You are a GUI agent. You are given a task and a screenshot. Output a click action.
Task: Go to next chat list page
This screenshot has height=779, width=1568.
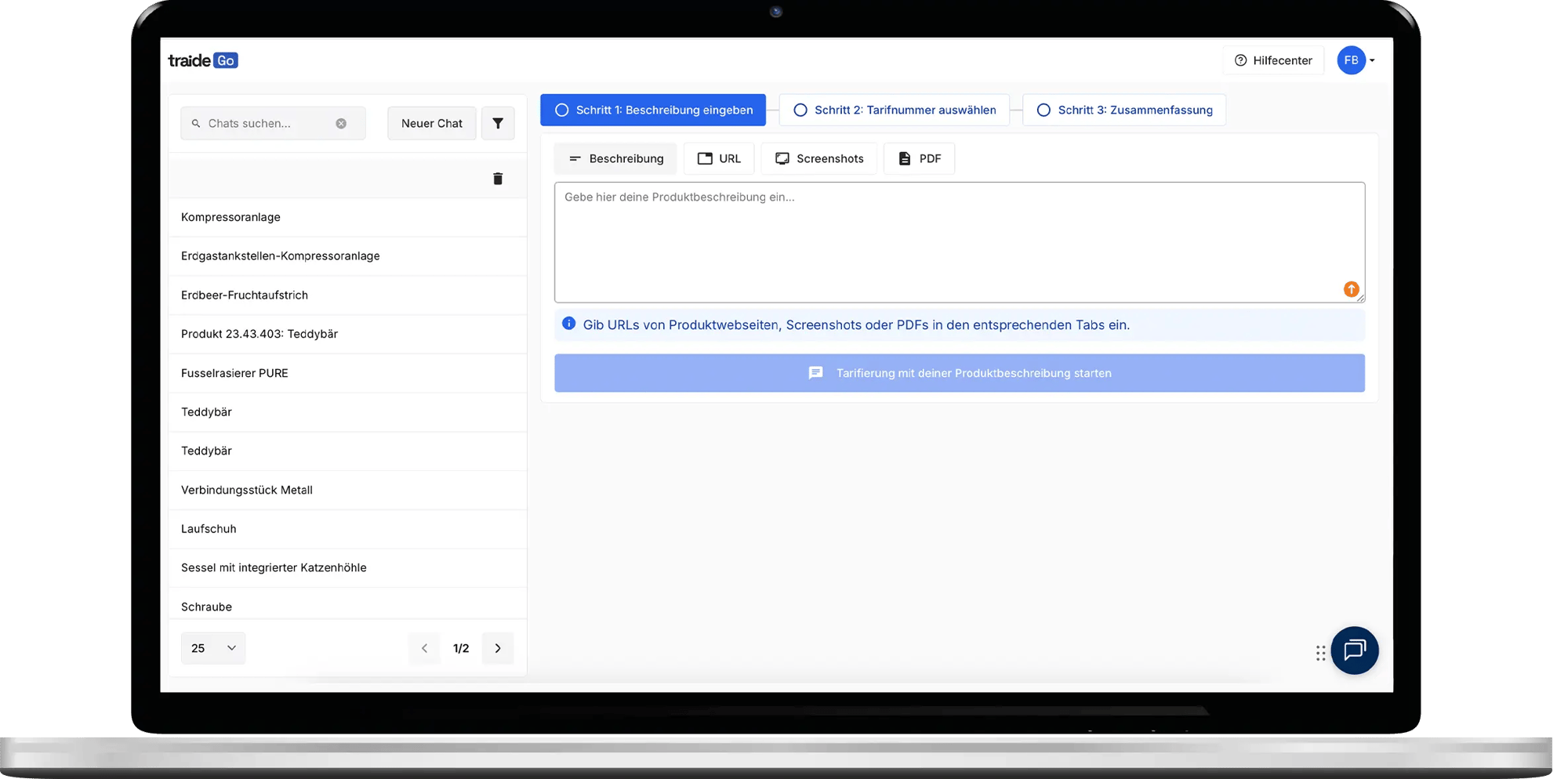coord(498,648)
